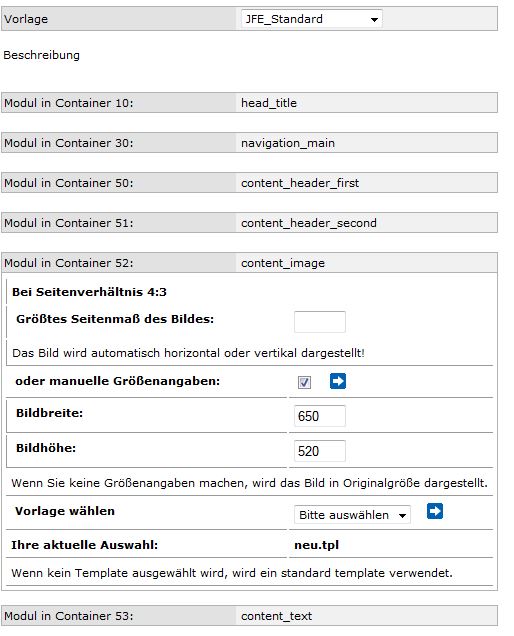
Task: Click the content_header_second module name
Action: click(x=309, y=223)
